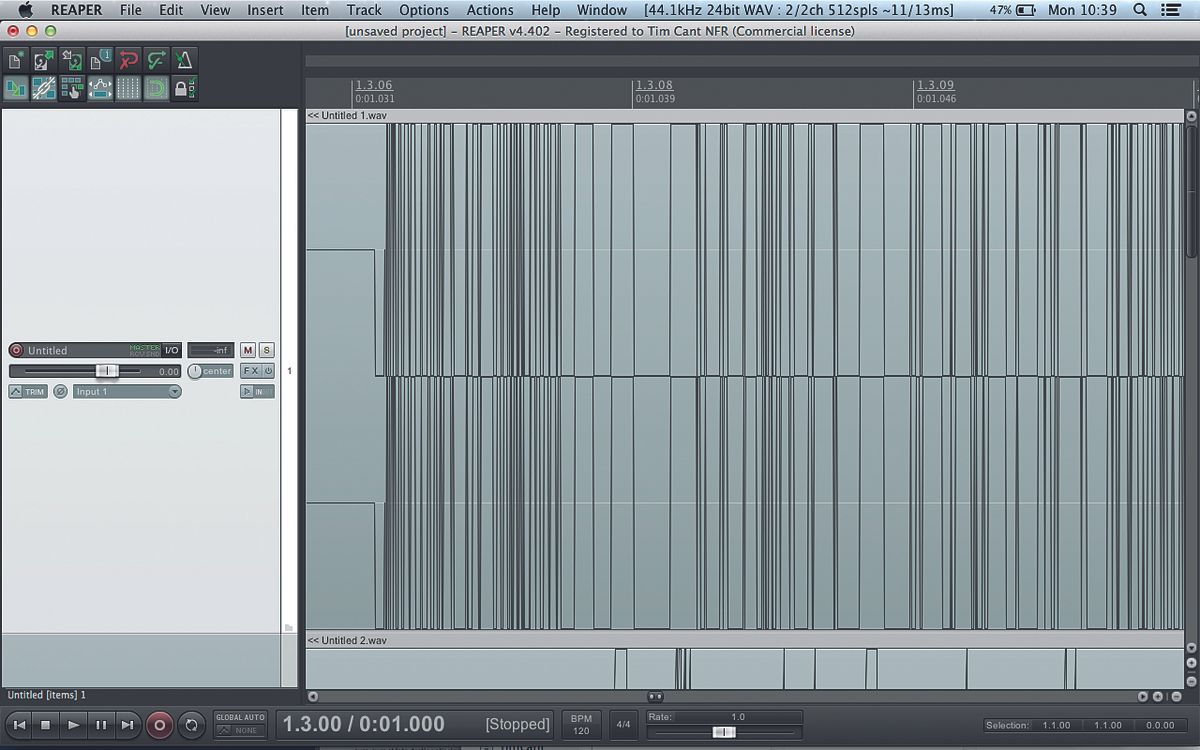This screenshot has width=1200, height=750.
Task: Solo the Untitled track
Action: [265, 350]
